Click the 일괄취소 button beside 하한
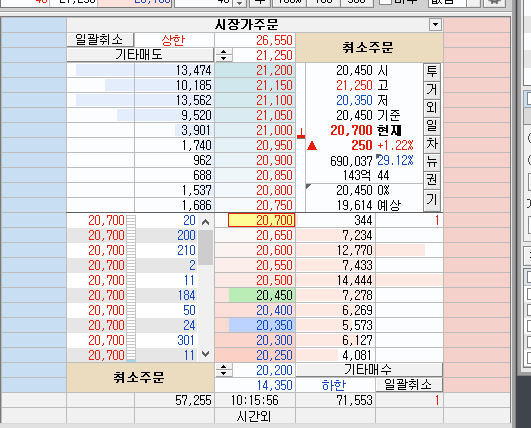The width and height of the screenshot is (531, 428). click(409, 385)
